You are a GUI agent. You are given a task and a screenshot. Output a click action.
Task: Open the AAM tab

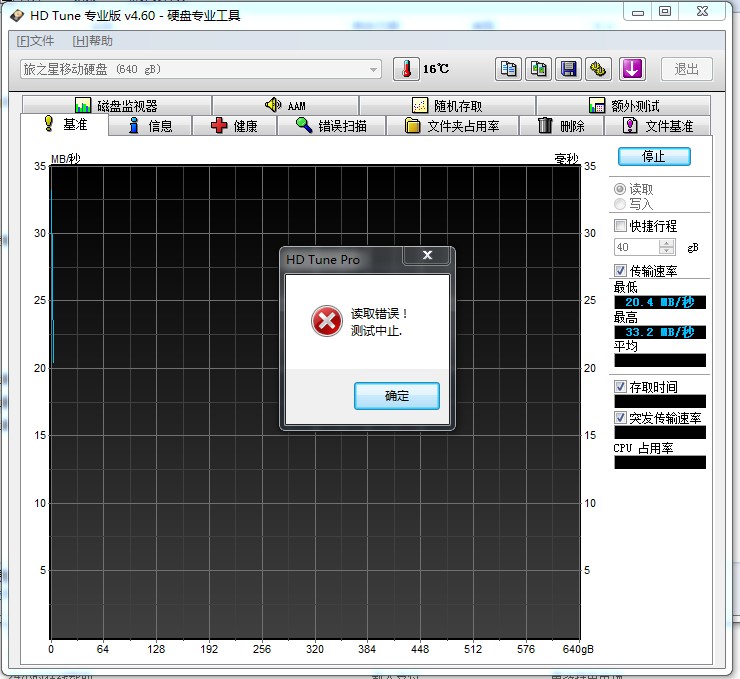click(286, 105)
